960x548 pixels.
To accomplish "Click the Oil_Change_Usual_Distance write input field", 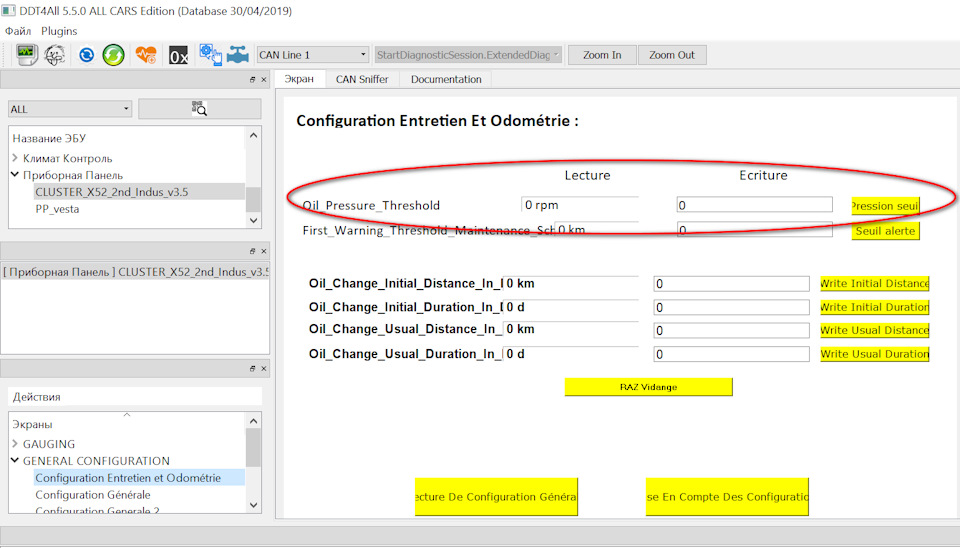I will click(731, 331).
